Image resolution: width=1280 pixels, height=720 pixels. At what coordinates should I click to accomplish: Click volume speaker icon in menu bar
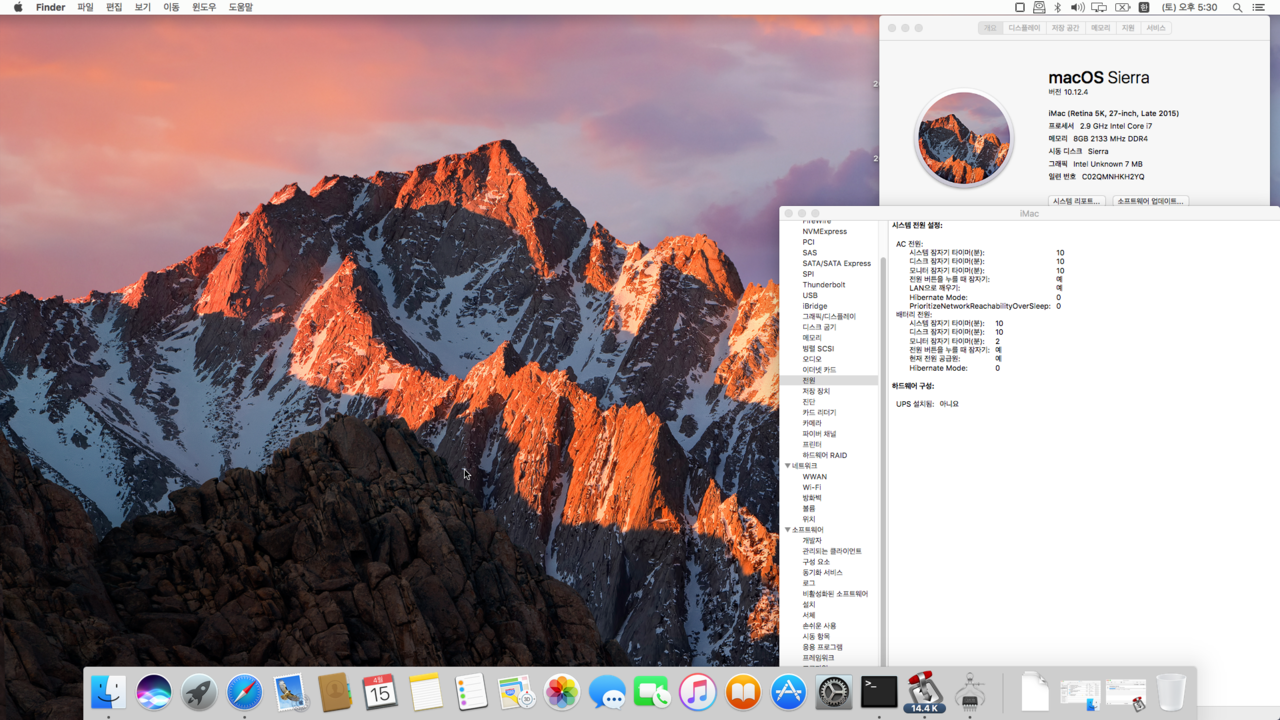(x=1078, y=7)
